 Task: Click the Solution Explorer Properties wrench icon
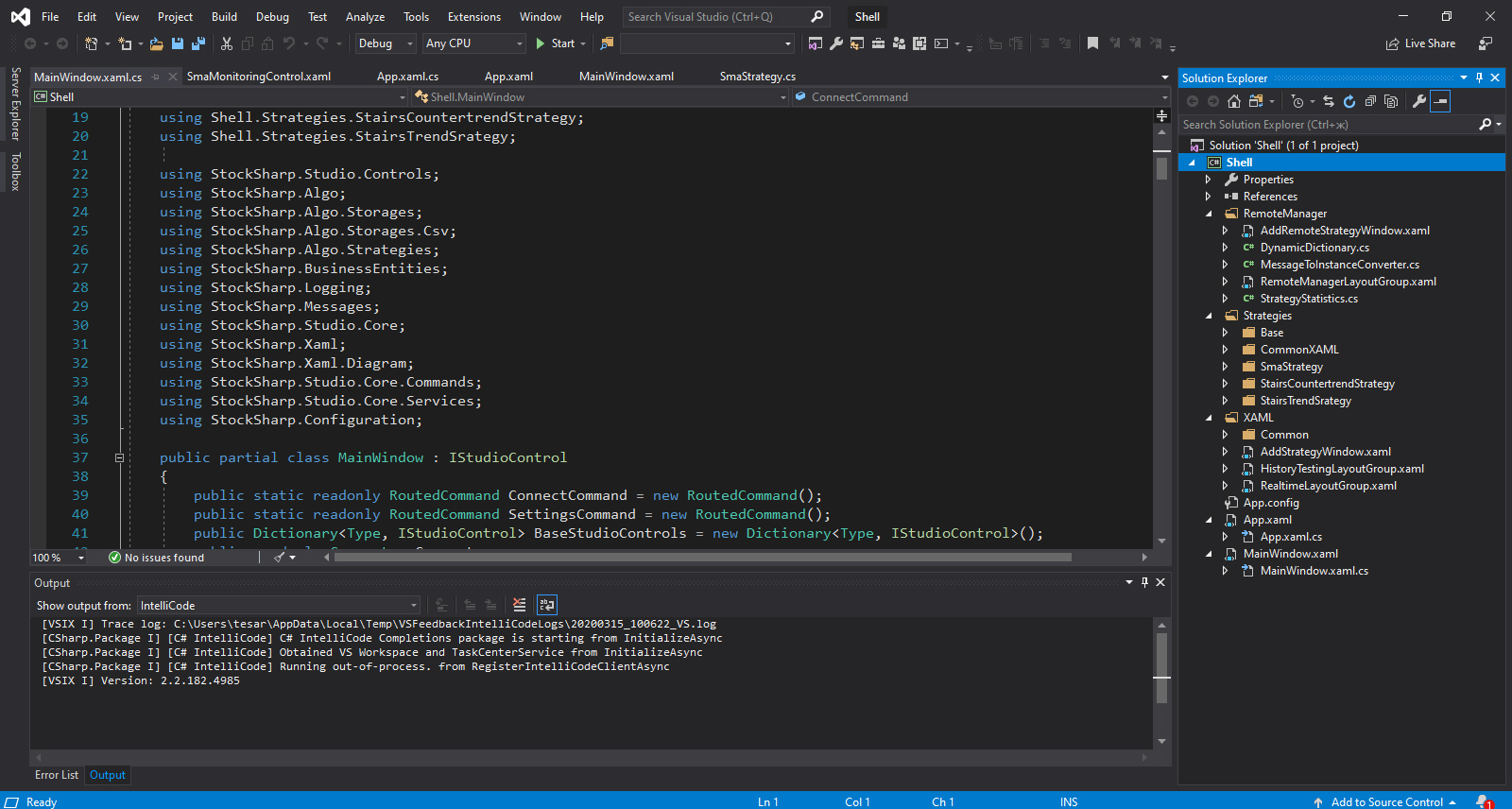point(1418,101)
